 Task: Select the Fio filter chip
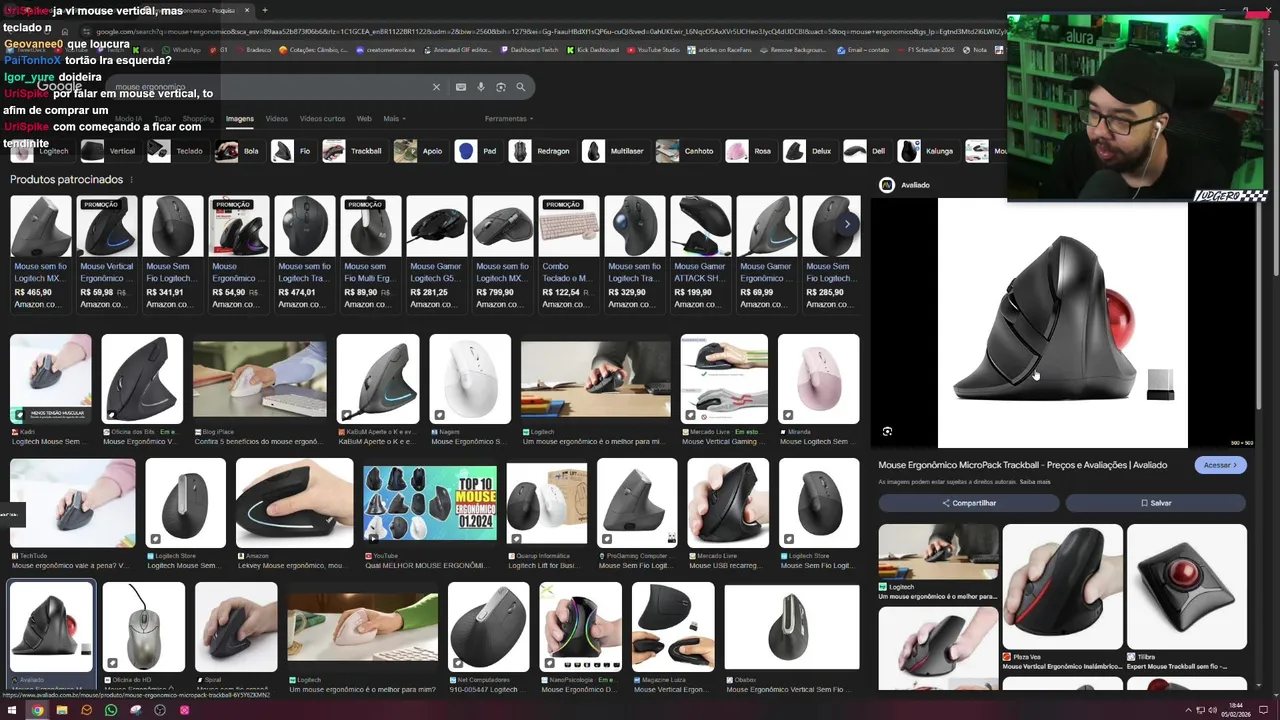(292, 151)
